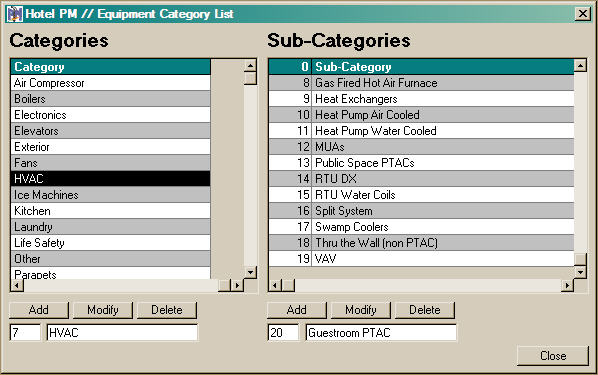Pick the RTU DX sub-category
Viewport: 598px width, 375px height.
421,179
